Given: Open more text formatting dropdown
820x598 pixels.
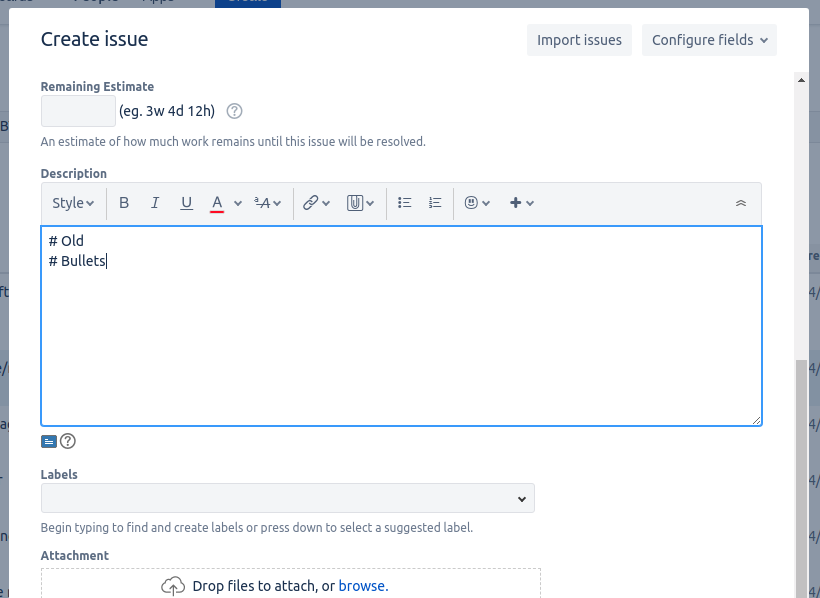Looking at the screenshot, I should 268,203.
